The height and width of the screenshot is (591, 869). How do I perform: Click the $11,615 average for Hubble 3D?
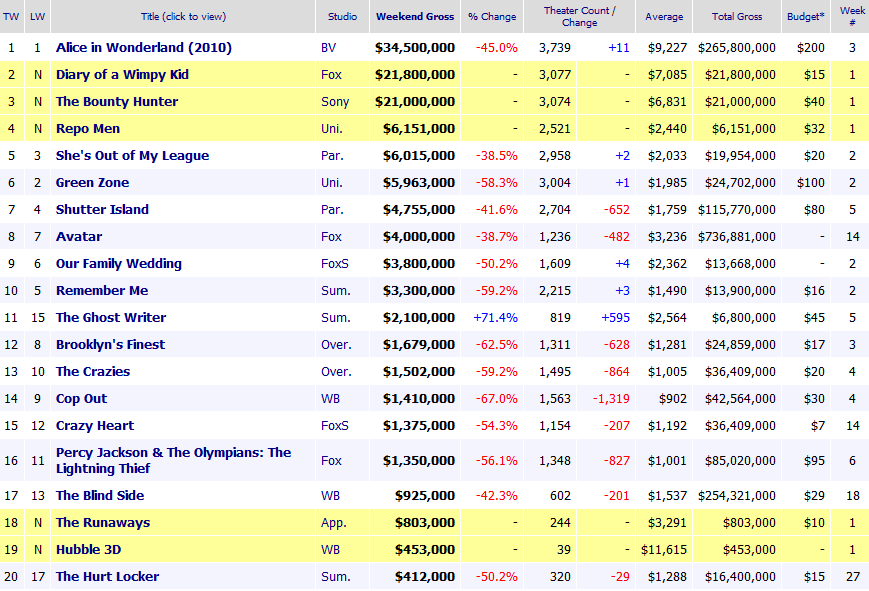[x=664, y=550]
